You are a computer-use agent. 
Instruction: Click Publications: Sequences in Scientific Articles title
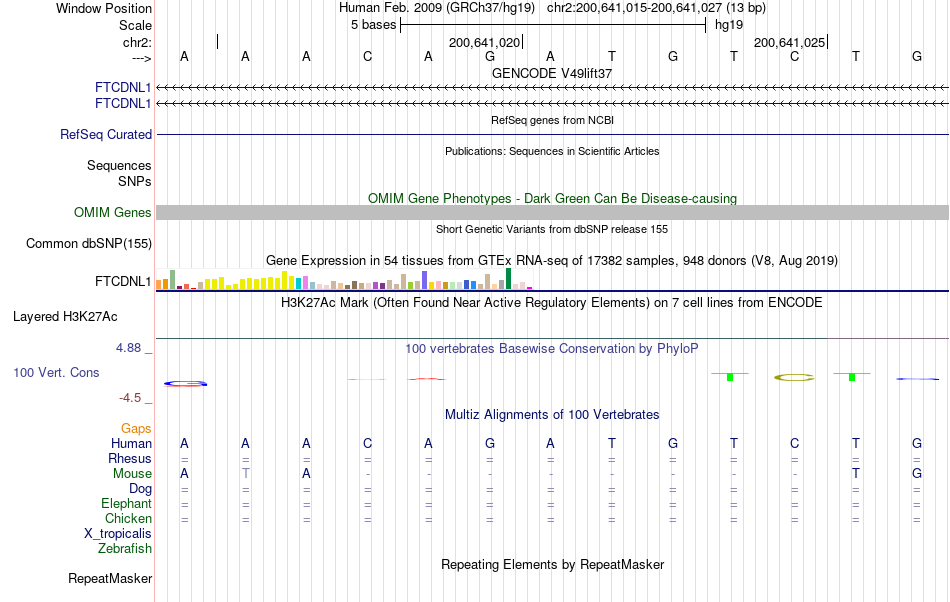click(552, 151)
